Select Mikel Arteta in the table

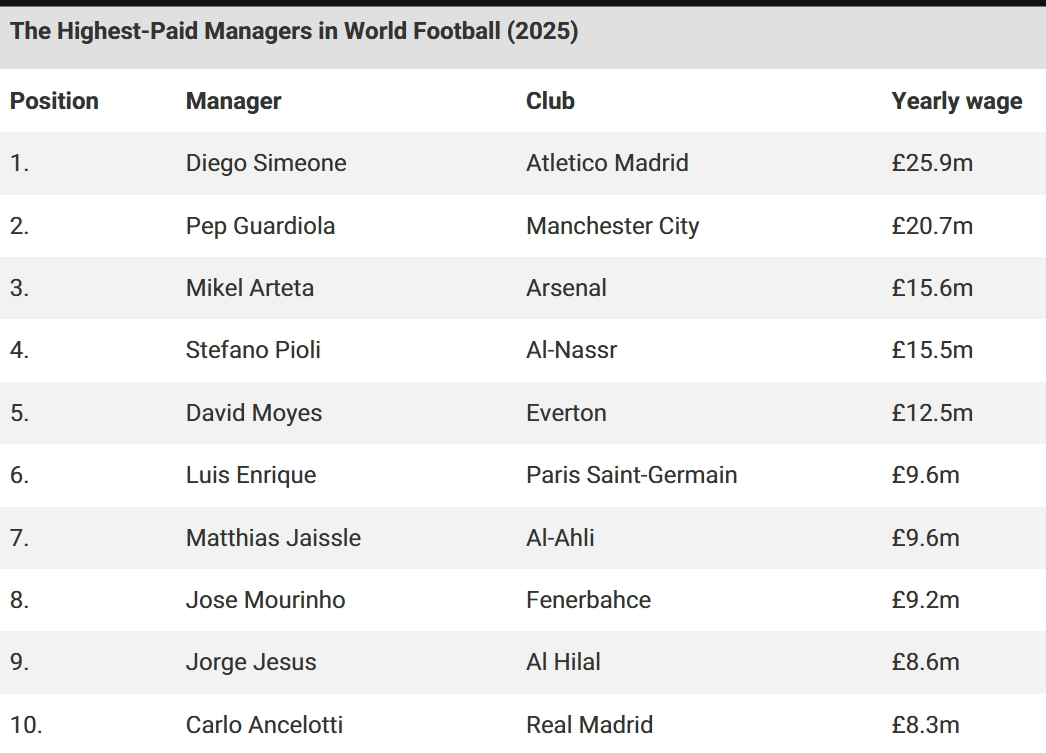click(x=249, y=288)
